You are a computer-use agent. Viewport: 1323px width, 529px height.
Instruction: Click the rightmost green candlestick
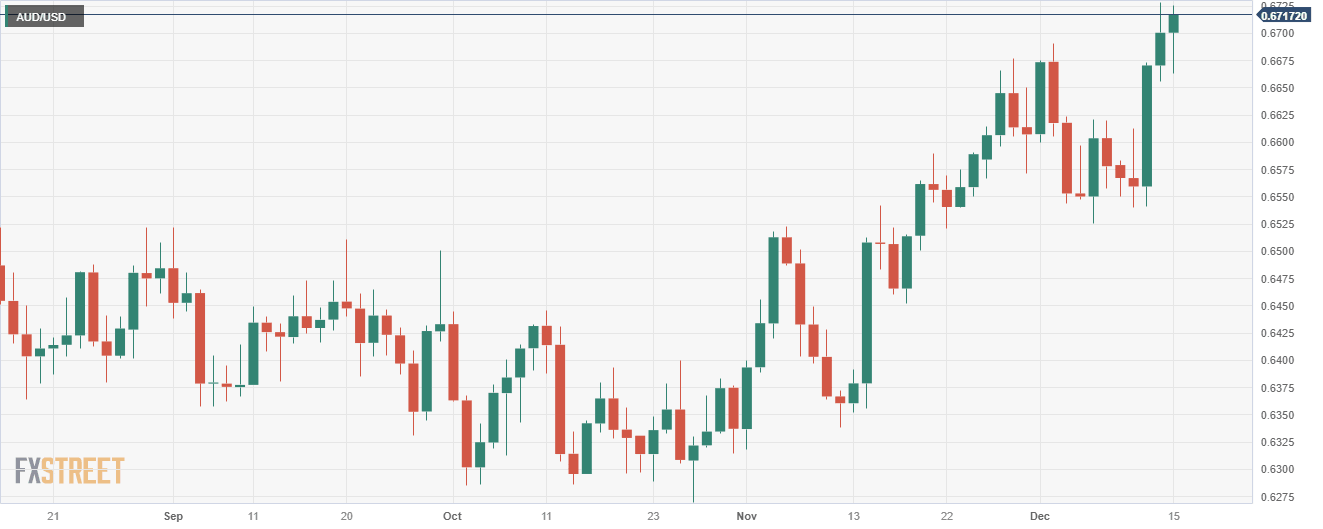click(1174, 24)
